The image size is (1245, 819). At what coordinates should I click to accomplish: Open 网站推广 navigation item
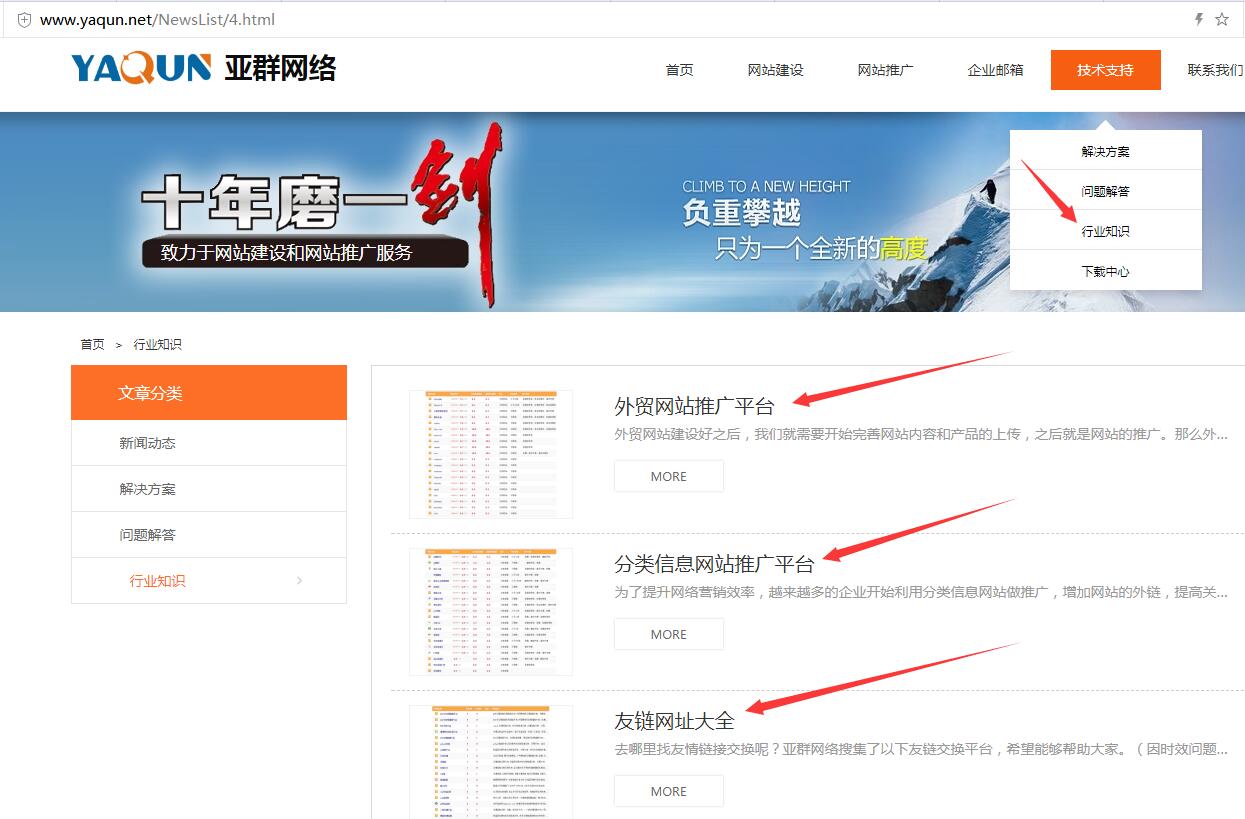885,70
